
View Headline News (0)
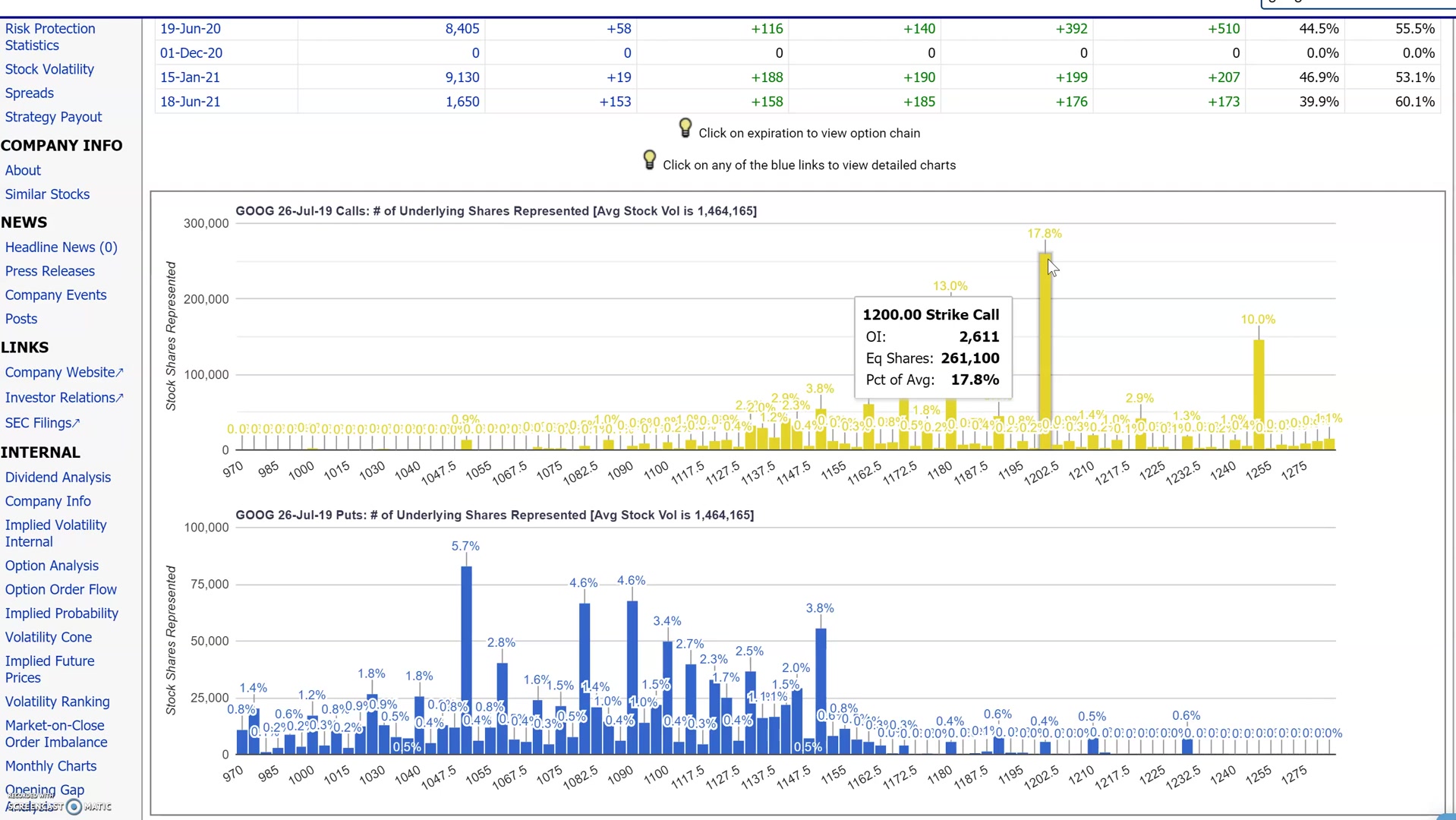[61, 248]
